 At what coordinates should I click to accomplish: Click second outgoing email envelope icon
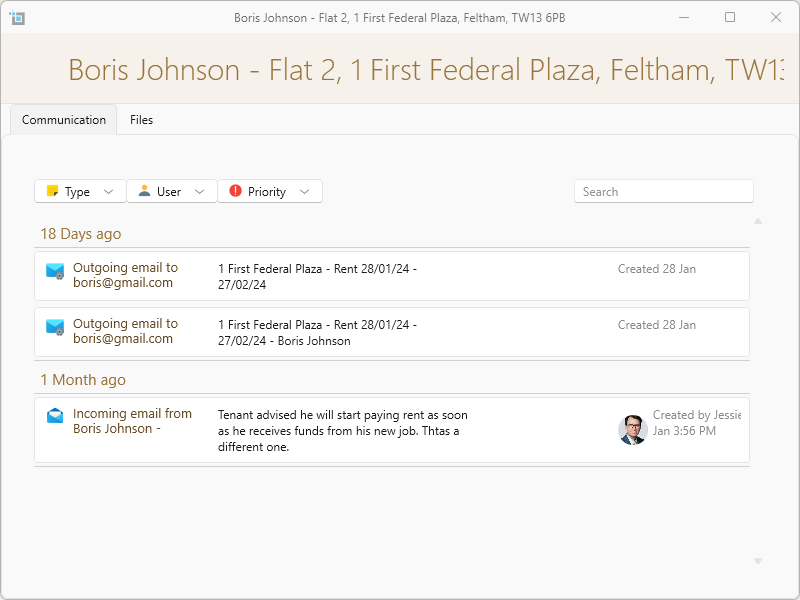[55, 327]
